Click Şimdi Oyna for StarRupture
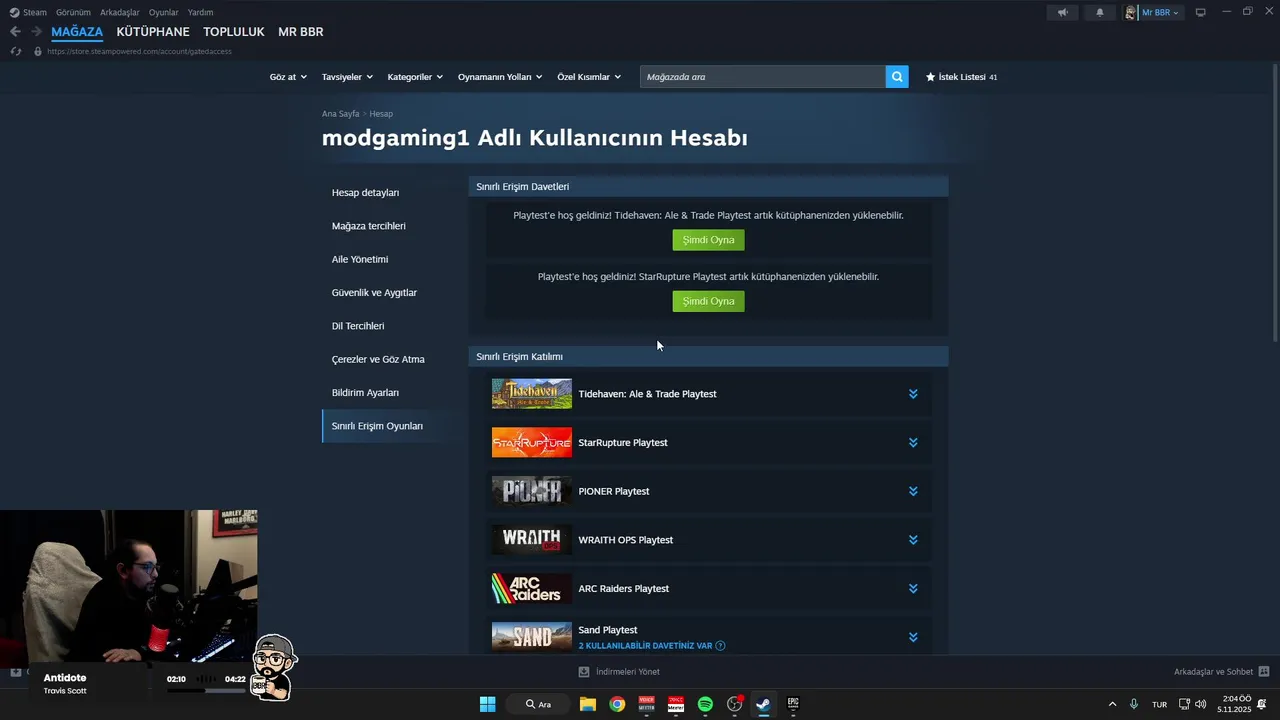The image size is (1280, 720). tap(708, 301)
